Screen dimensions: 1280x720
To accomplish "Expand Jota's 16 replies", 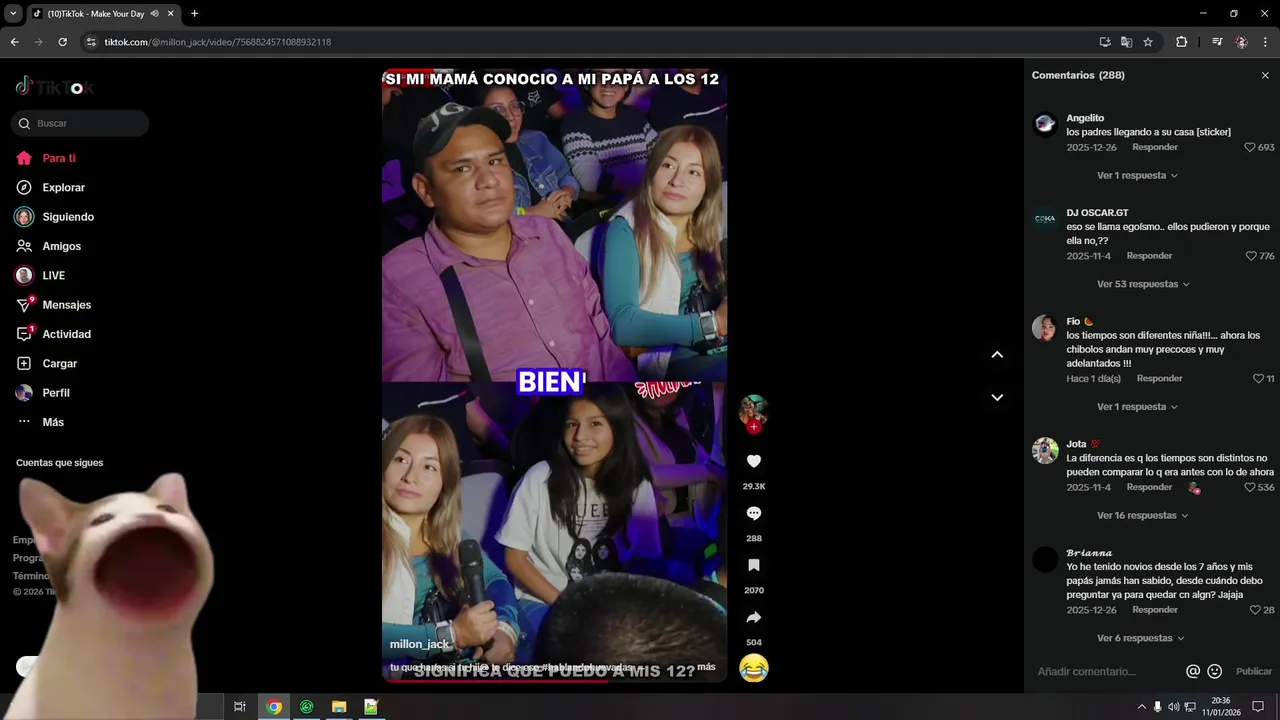I will click(1143, 515).
